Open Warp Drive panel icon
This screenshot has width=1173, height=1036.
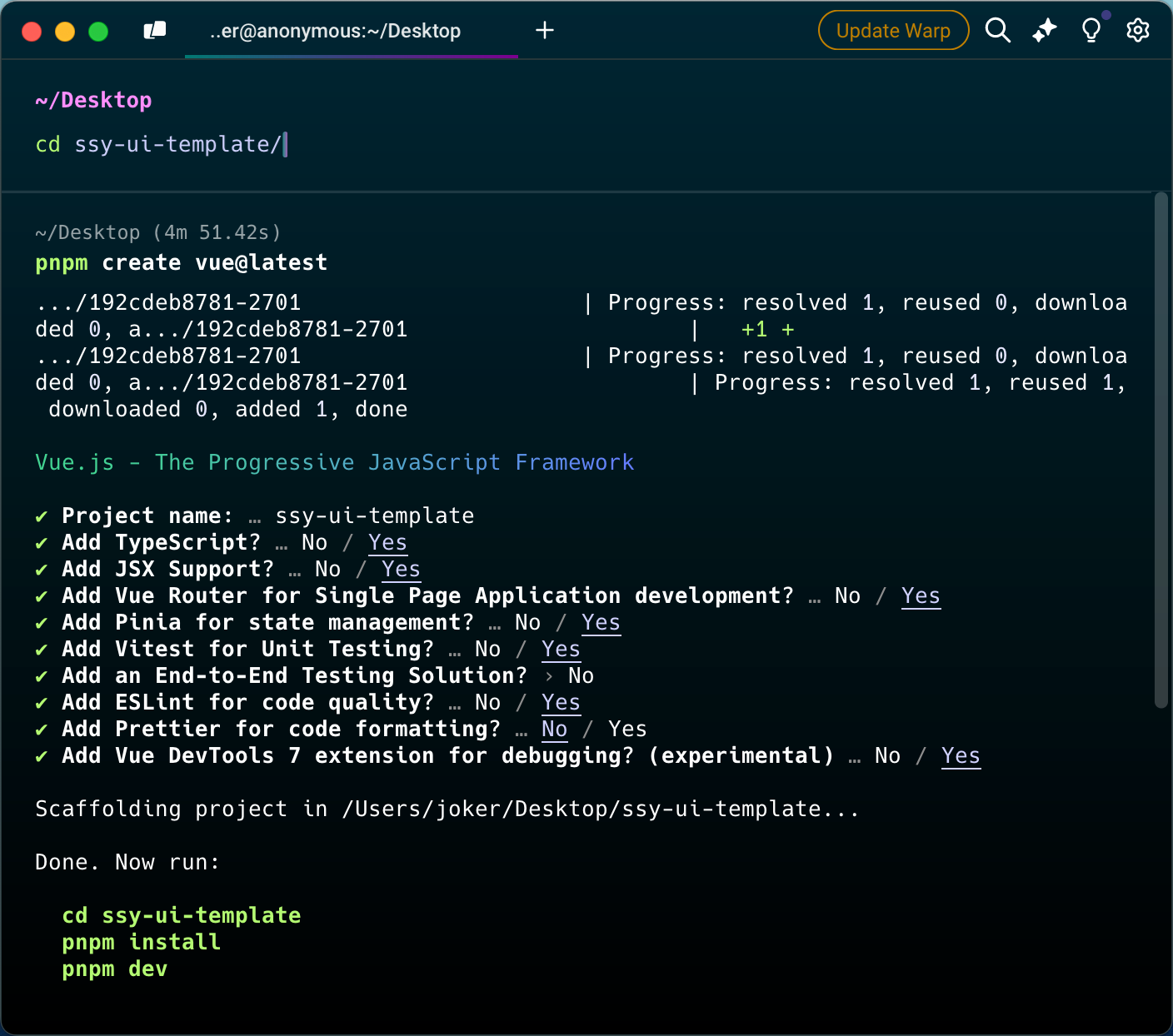tap(155, 31)
